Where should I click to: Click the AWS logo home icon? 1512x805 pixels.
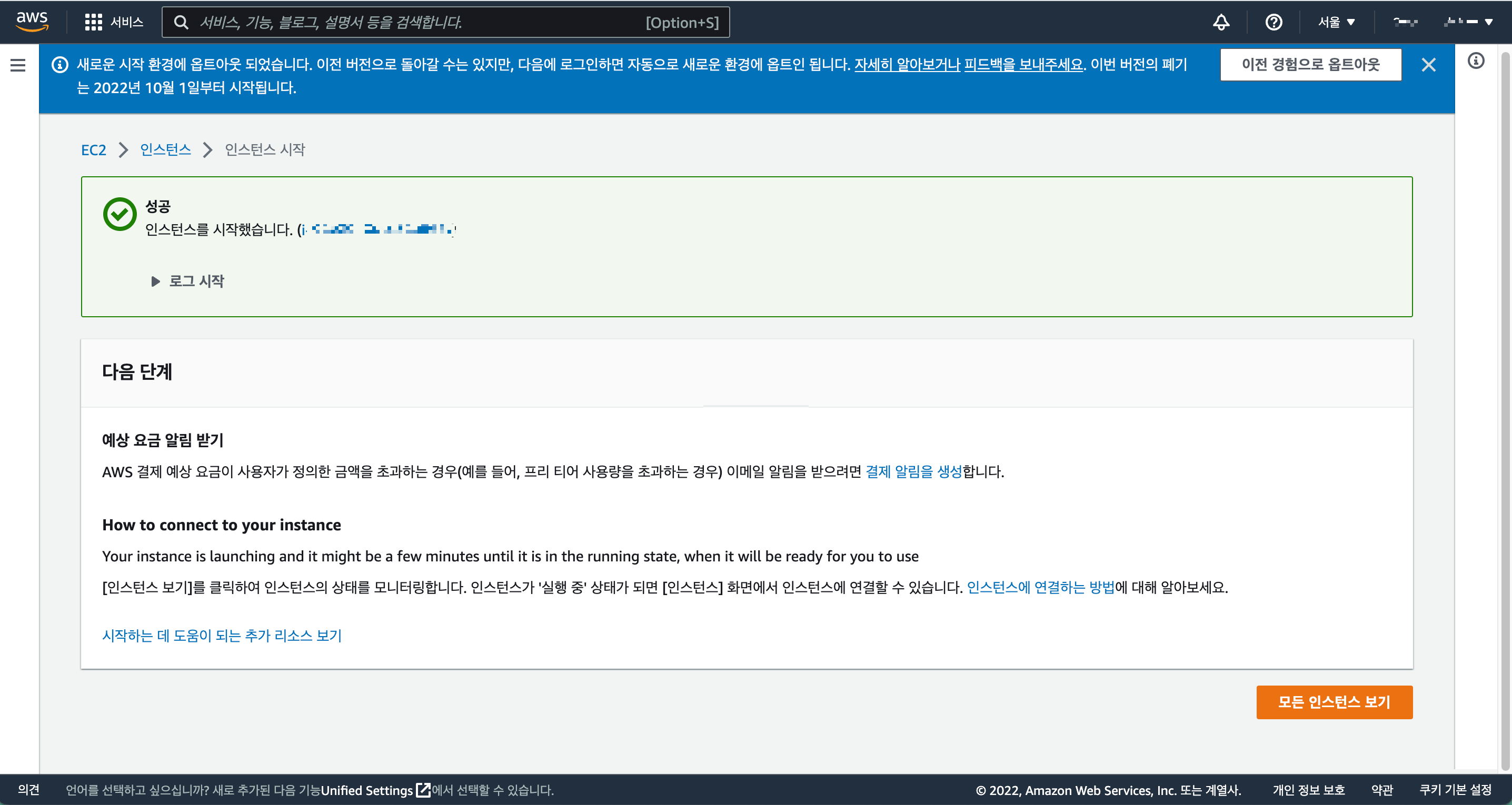pyautogui.click(x=32, y=22)
